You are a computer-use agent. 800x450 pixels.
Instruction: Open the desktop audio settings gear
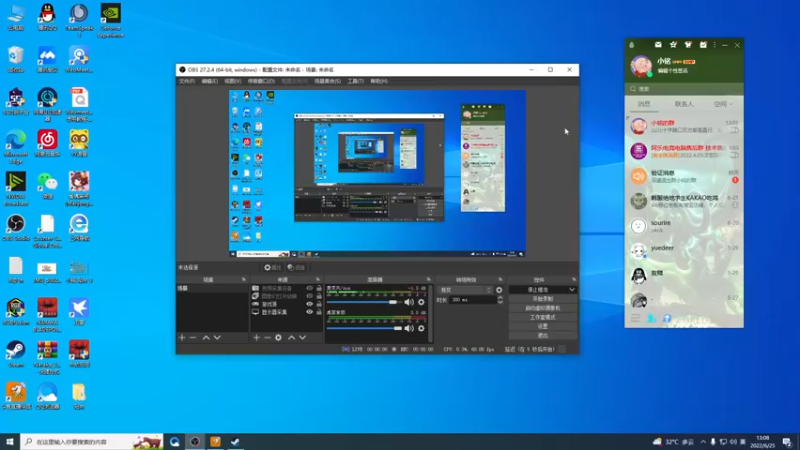pyautogui.click(x=421, y=328)
